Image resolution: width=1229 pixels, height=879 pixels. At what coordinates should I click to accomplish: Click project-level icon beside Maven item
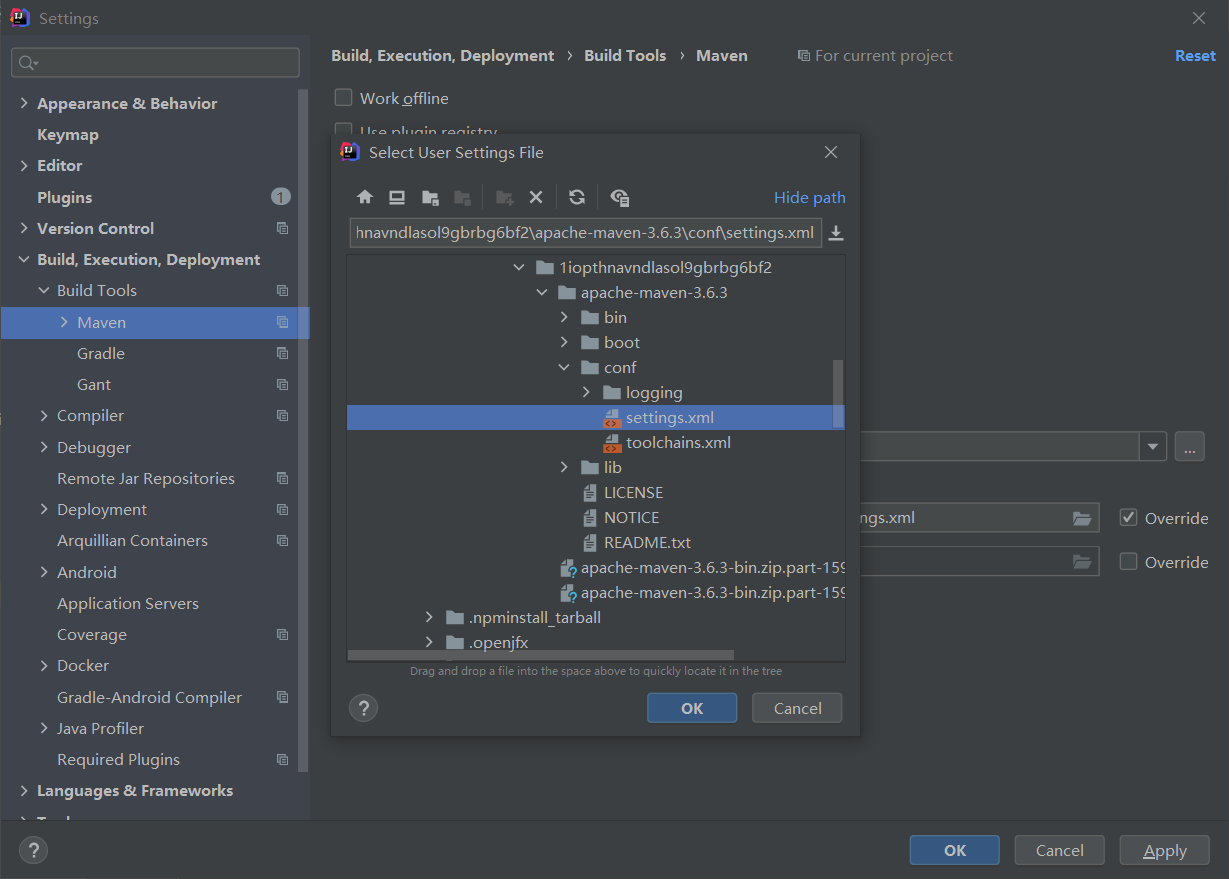(283, 322)
